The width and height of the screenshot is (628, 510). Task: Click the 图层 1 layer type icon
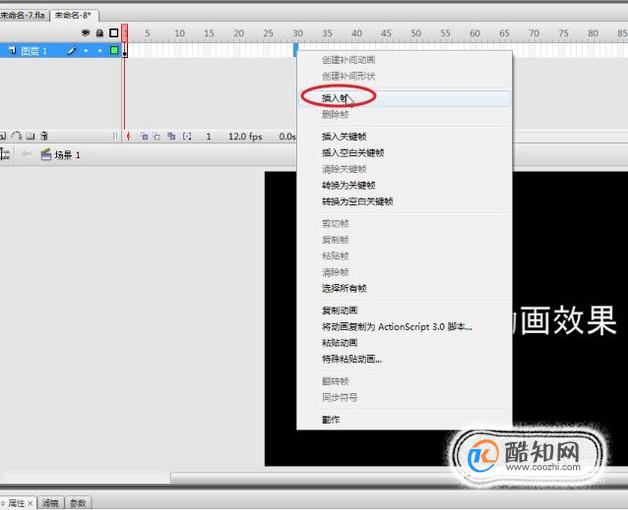coord(12,51)
